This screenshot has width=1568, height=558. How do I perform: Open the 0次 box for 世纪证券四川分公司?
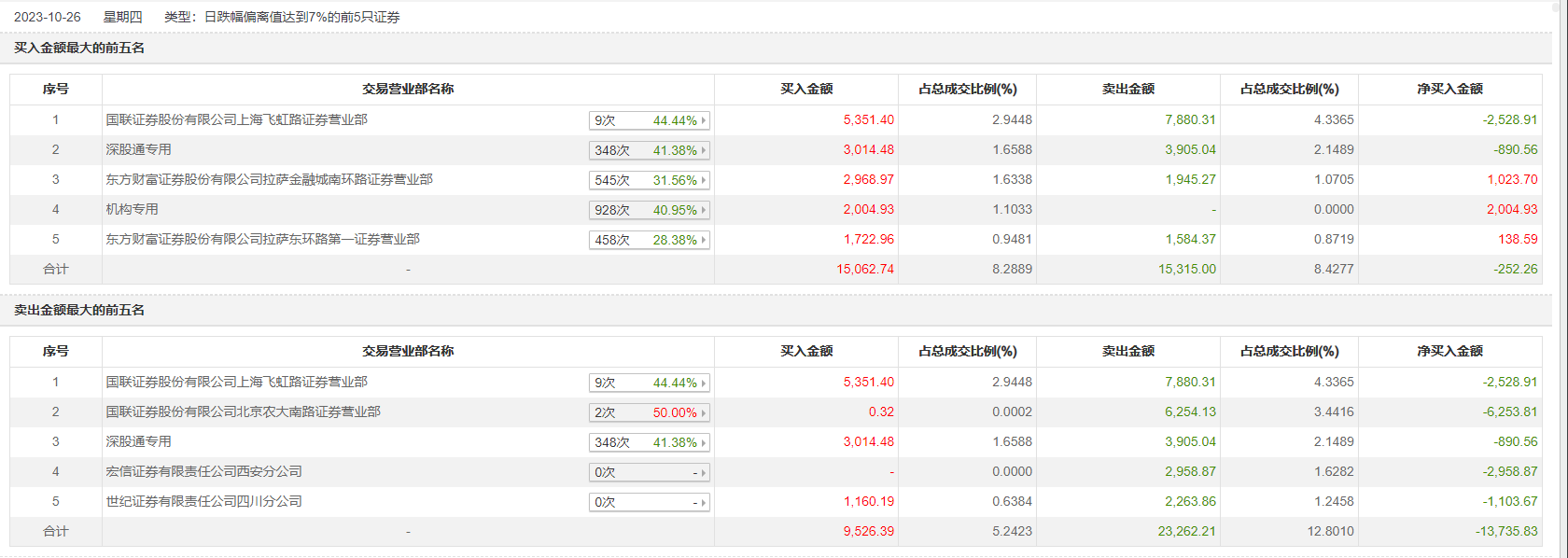tap(650, 502)
